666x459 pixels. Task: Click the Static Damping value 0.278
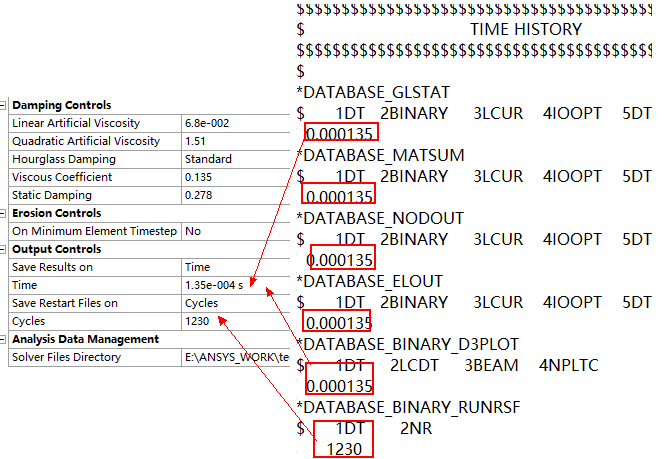tap(229, 195)
